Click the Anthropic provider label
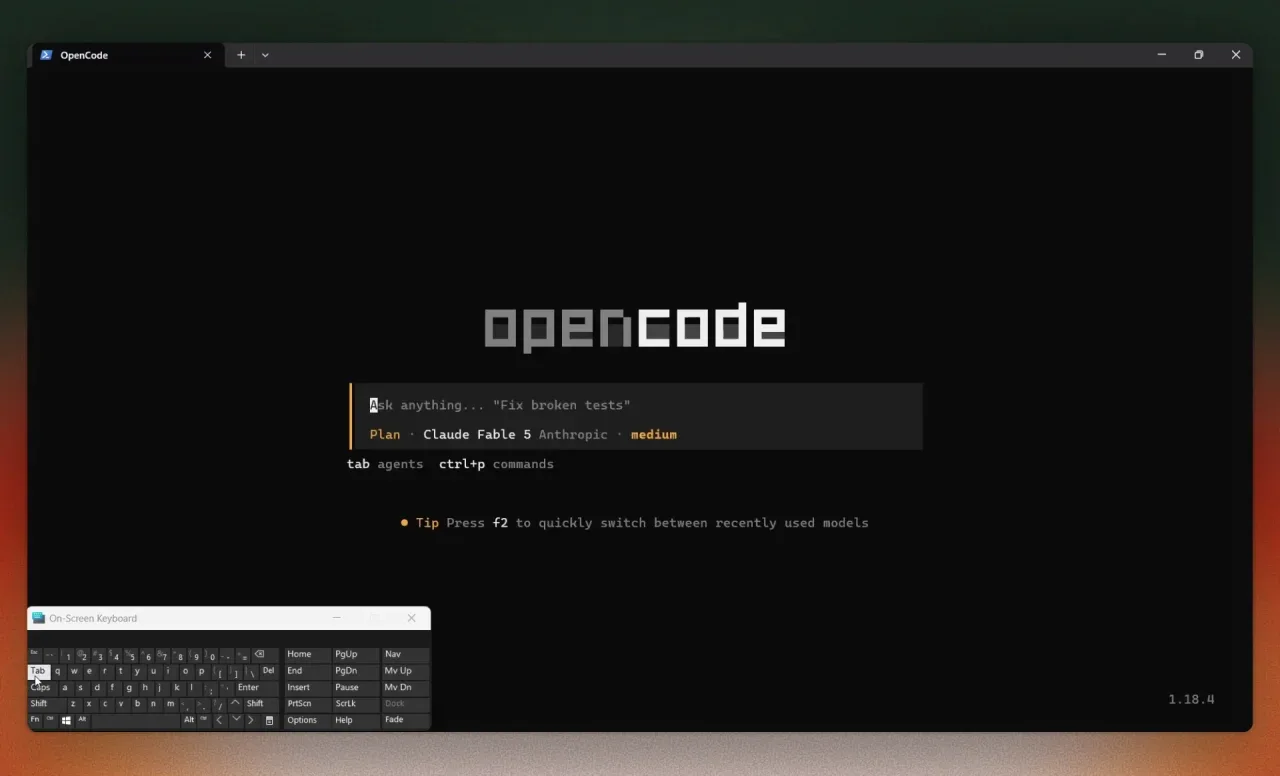 tap(573, 434)
